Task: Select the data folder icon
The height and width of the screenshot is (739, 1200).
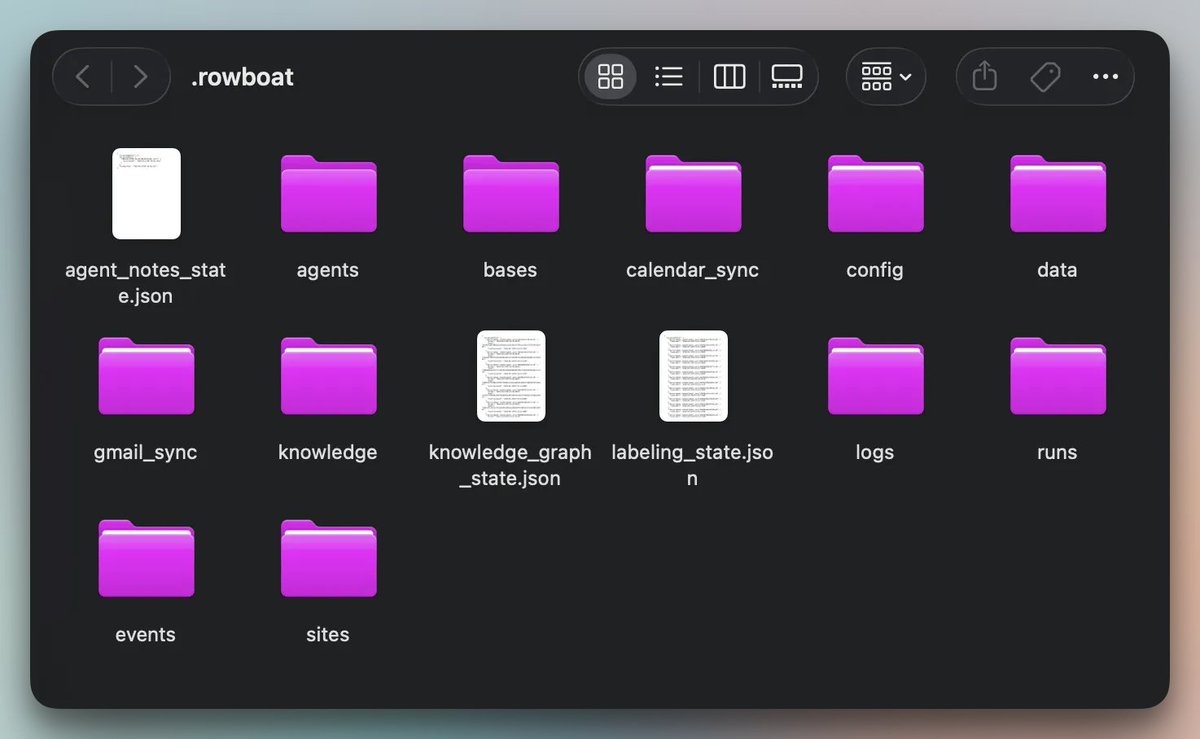Action: [1057, 194]
